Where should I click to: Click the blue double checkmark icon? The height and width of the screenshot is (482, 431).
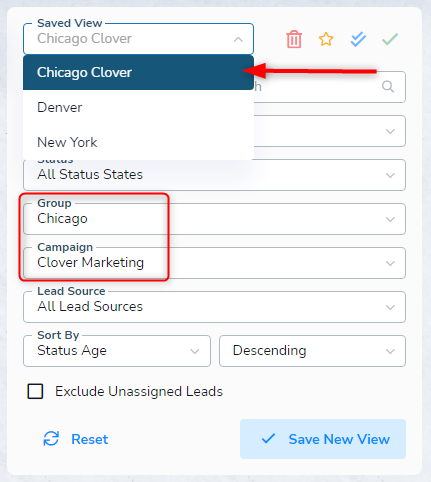[x=358, y=39]
